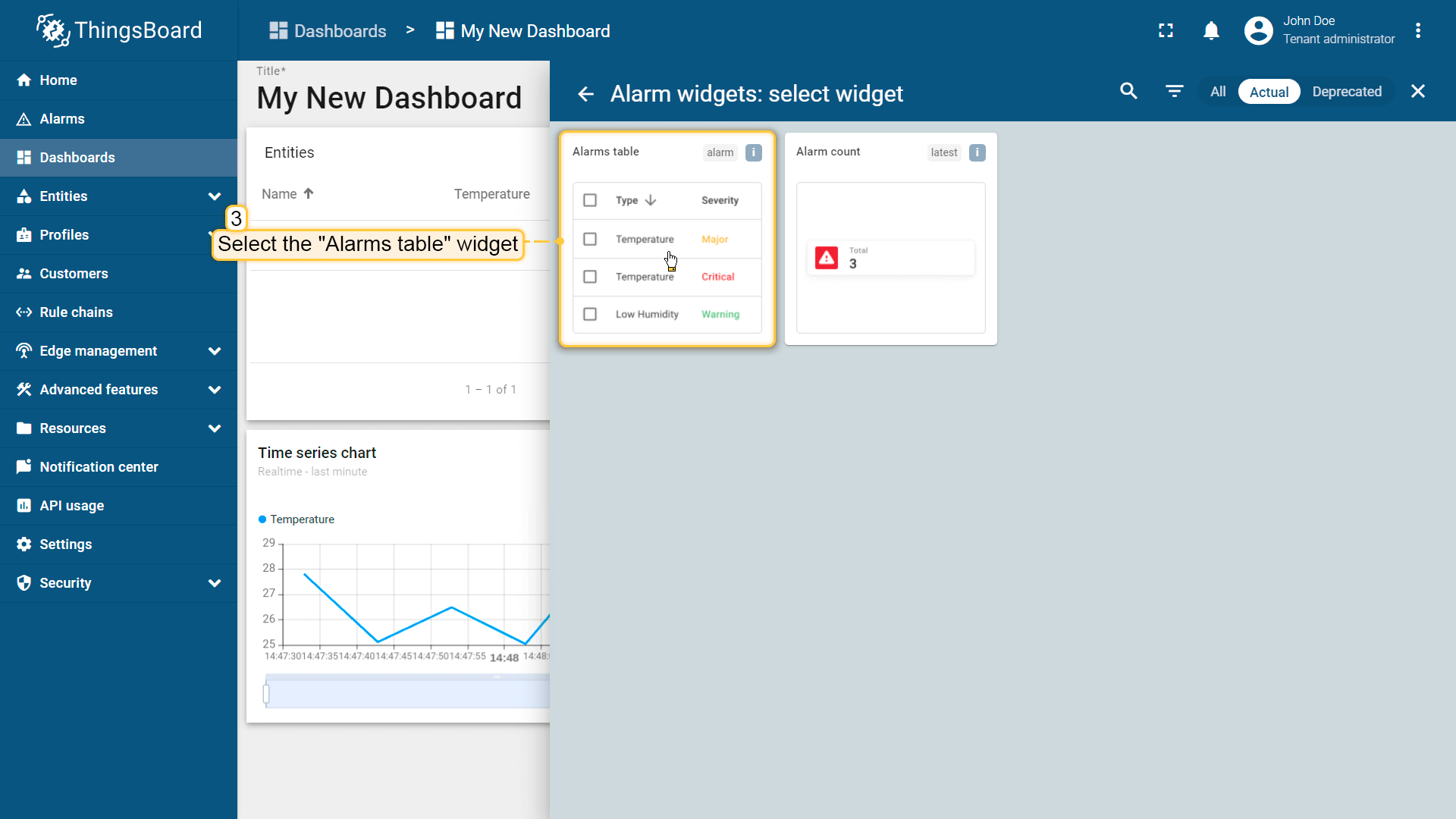This screenshot has height=819, width=1456.
Task: Collapse the Advanced features section
Action: point(215,389)
